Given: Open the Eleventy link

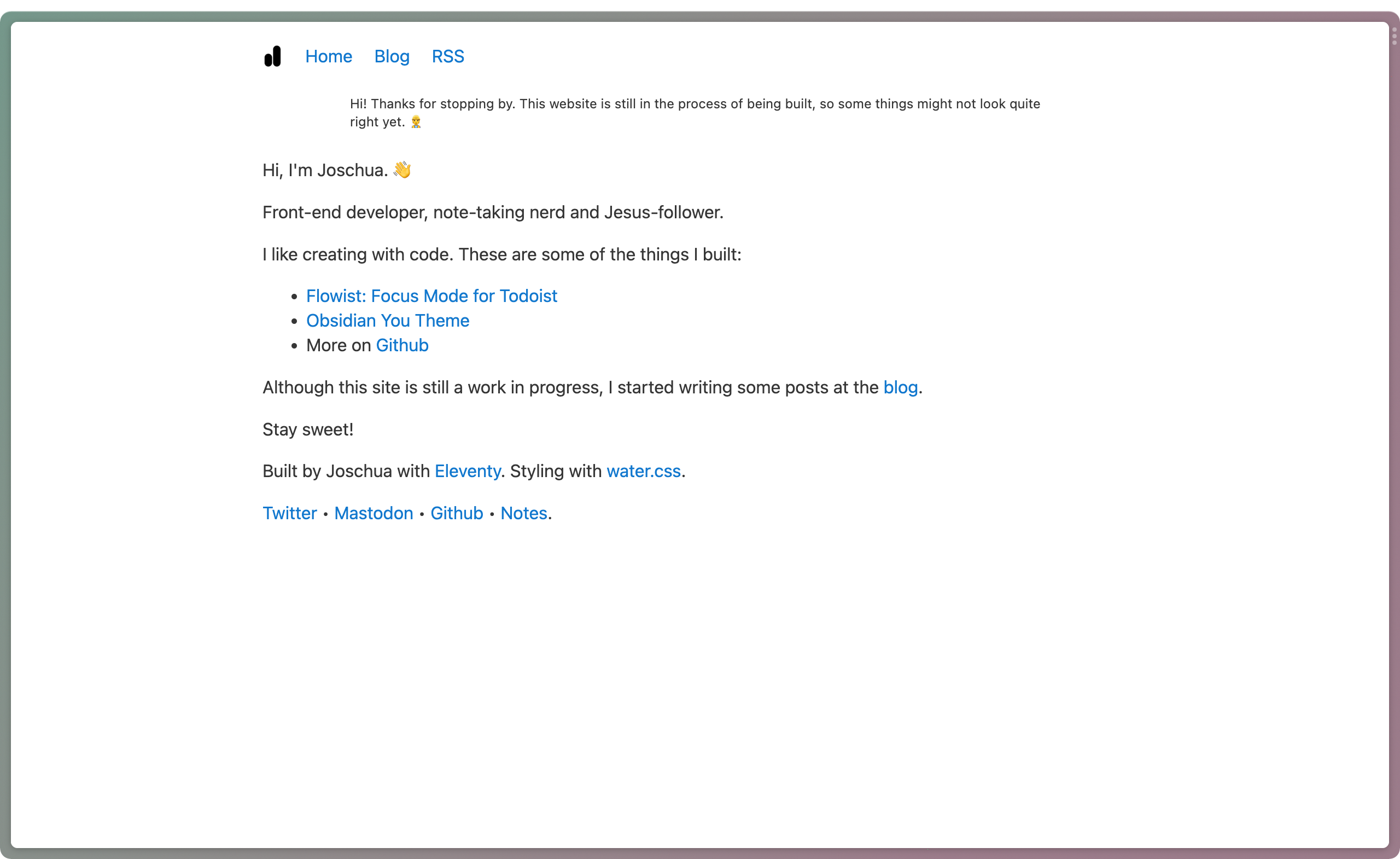Looking at the screenshot, I should pyautogui.click(x=467, y=471).
